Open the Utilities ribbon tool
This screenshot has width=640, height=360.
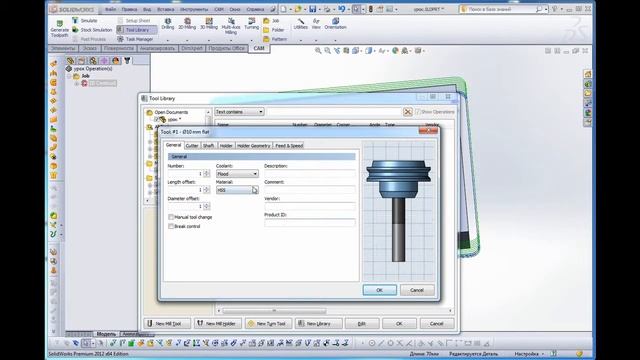pyautogui.click(x=300, y=24)
